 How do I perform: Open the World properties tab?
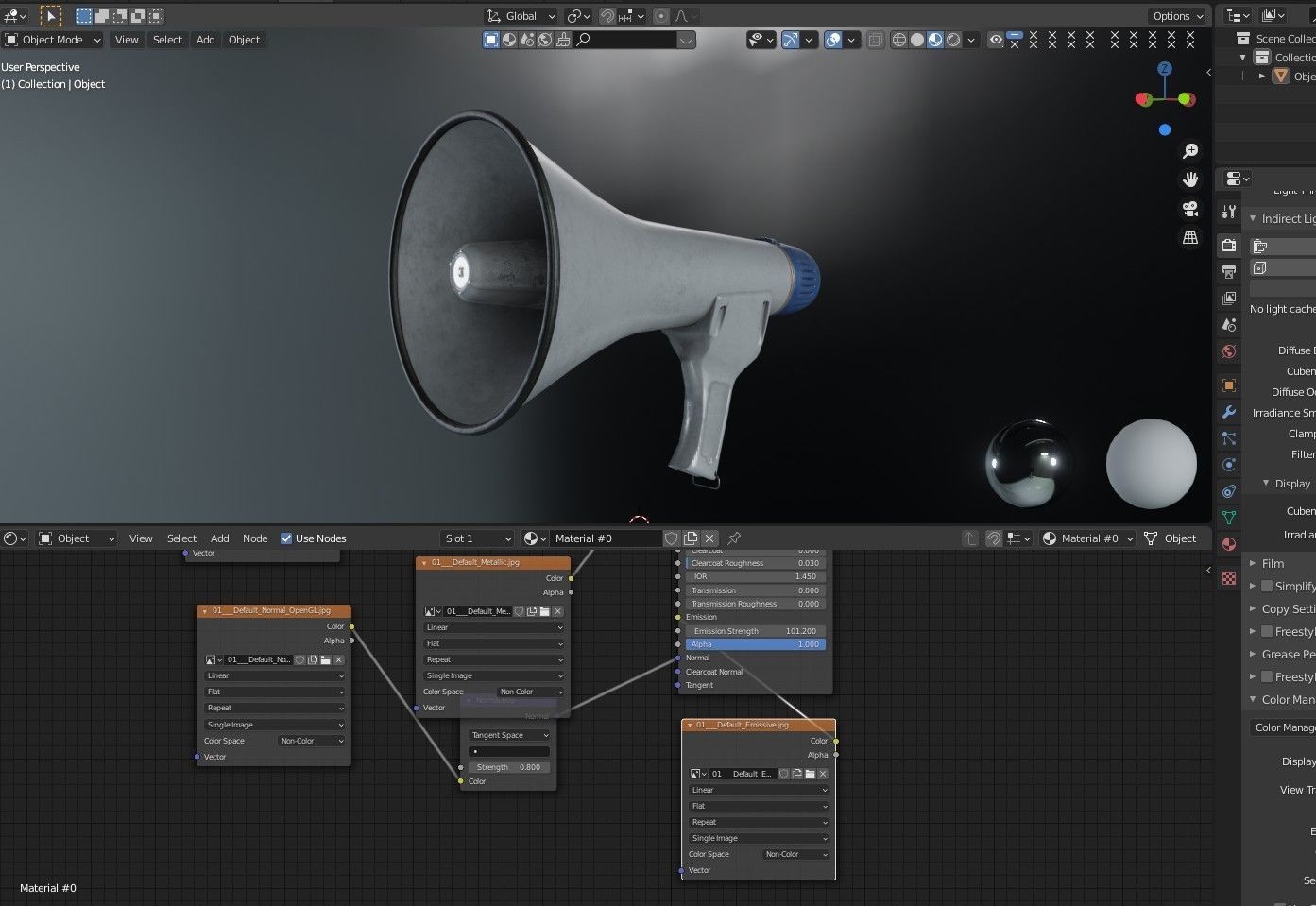(x=1228, y=351)
